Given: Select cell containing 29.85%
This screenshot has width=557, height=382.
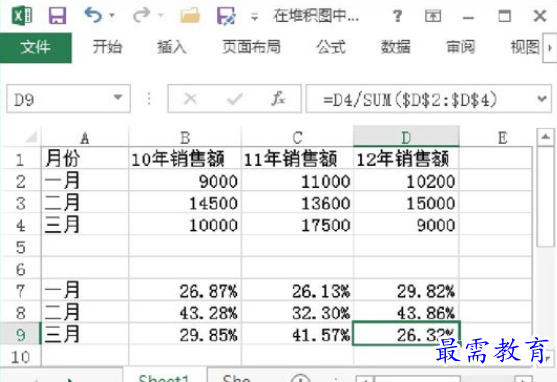Looking at the screenshot, I should (x=185, y=334).
